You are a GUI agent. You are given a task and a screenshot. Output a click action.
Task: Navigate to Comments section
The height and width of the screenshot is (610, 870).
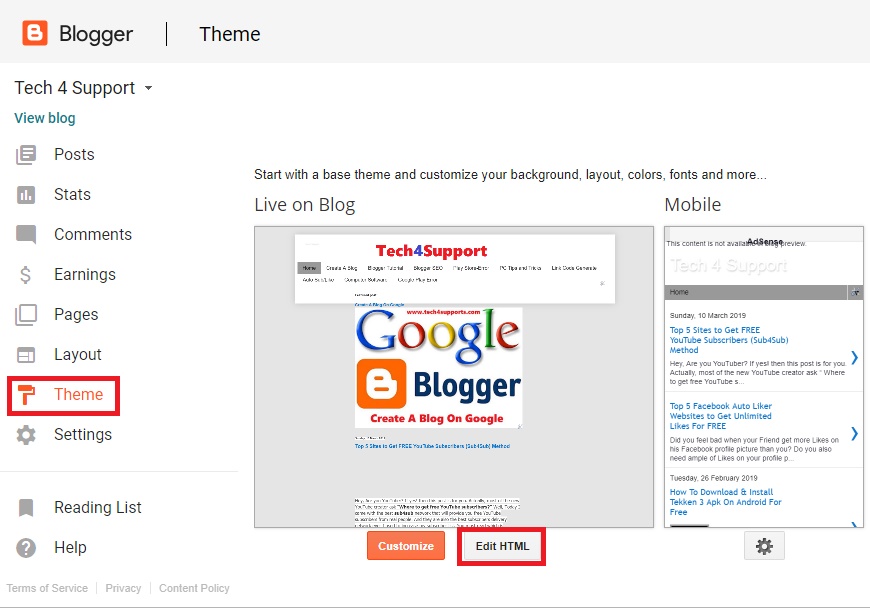[93, 234]
